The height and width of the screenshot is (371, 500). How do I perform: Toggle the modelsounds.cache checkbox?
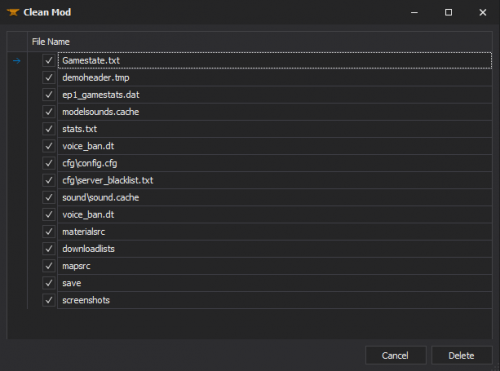click(x=49, y=112)
